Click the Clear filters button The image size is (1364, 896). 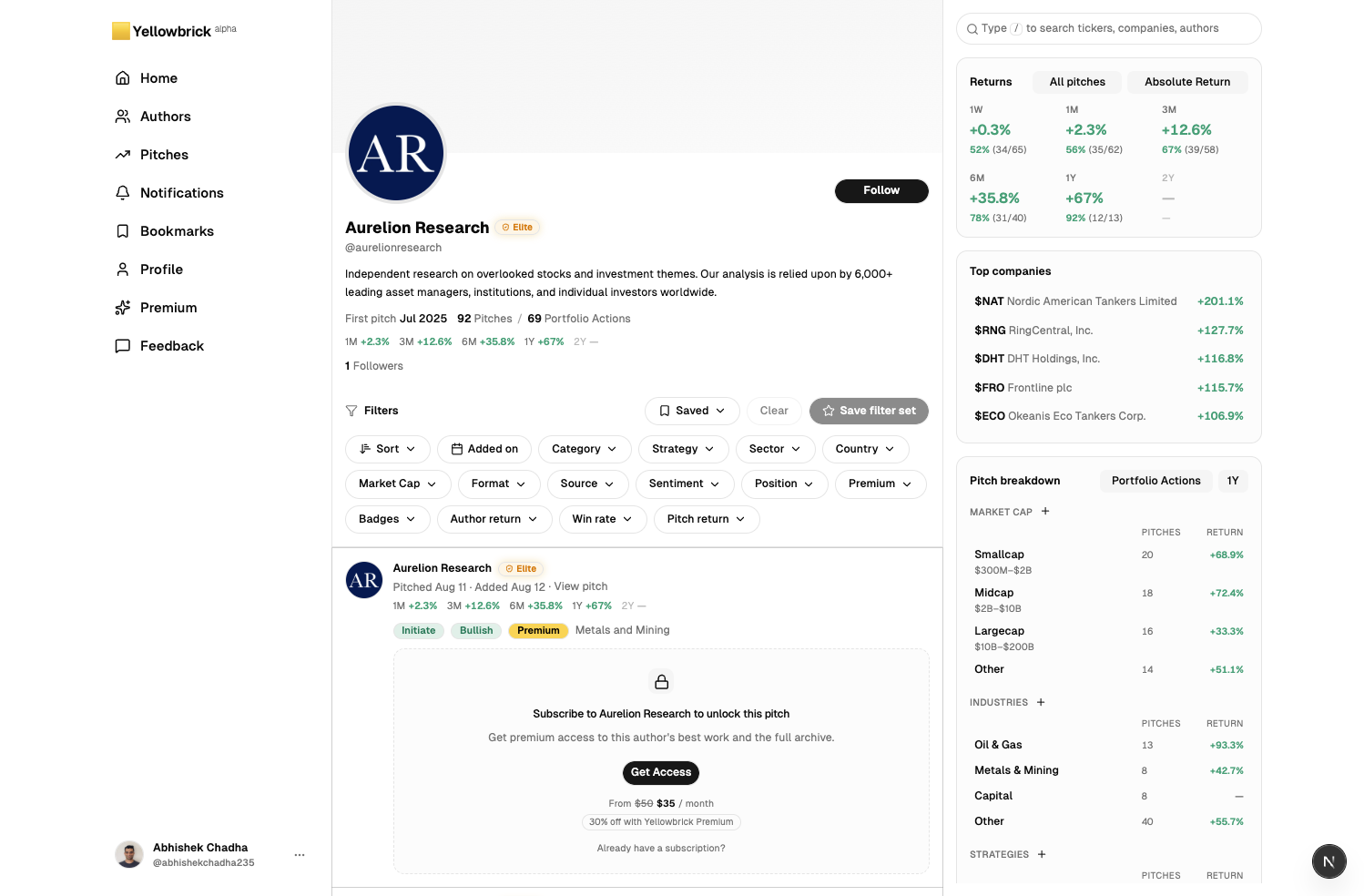click(774, 411)
